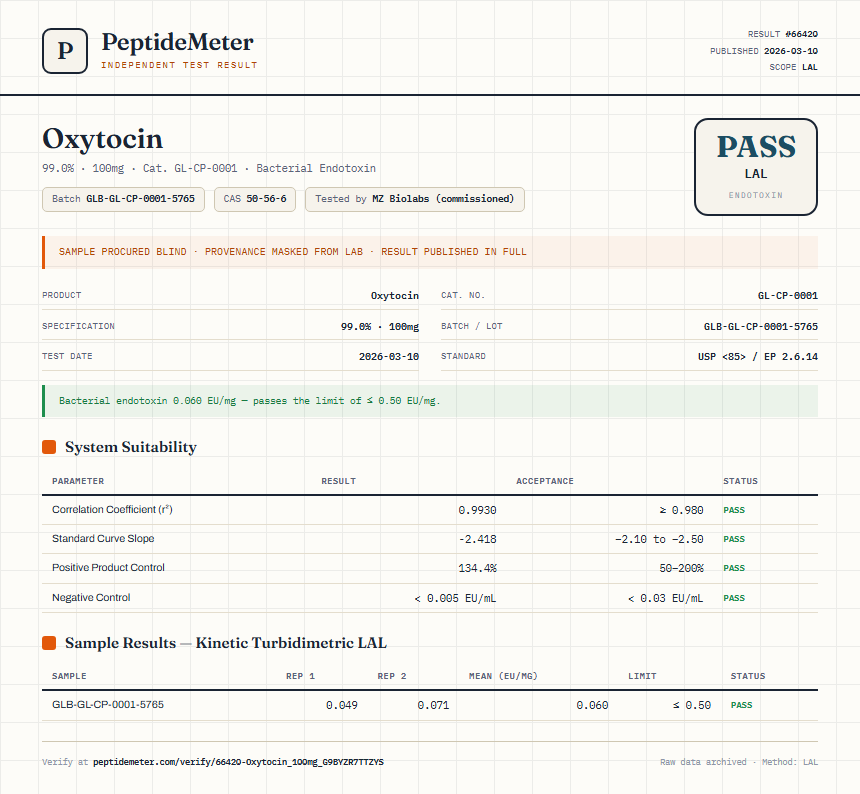Click the PeptideMeter brand name
860x794 pixels.
pyautogui.click(x=178, y=42)
